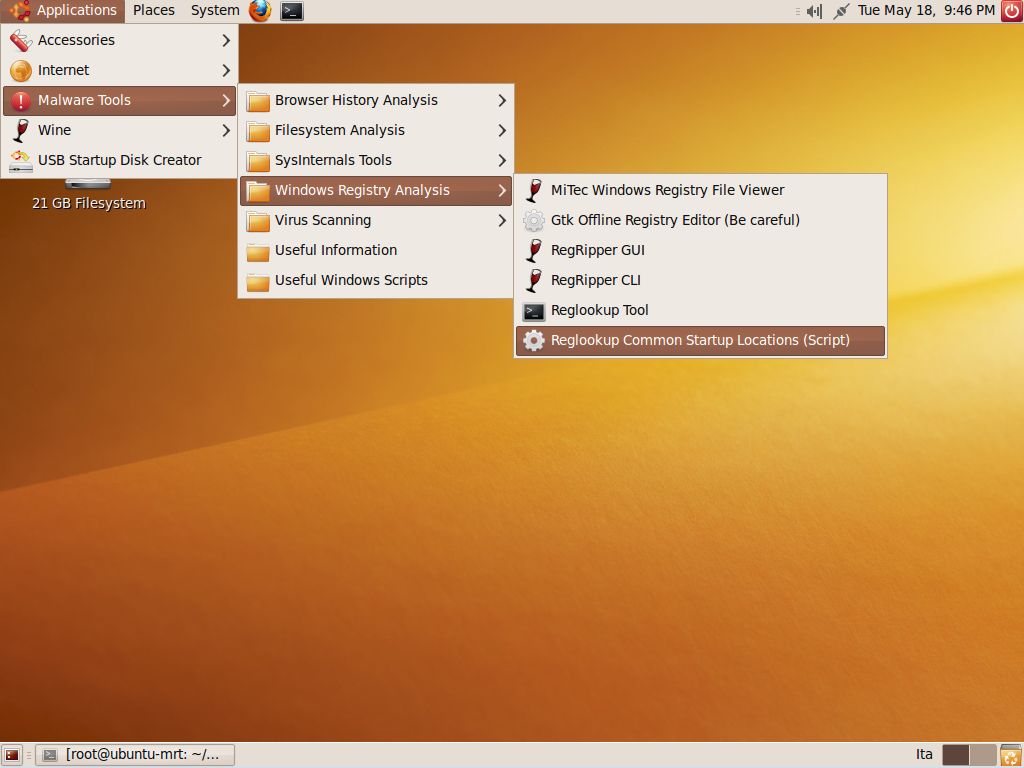Image resolution: width=1024 pixels, height=768 pixels.
Task: Switch to the second workspace
Action: tap(983, 755)
